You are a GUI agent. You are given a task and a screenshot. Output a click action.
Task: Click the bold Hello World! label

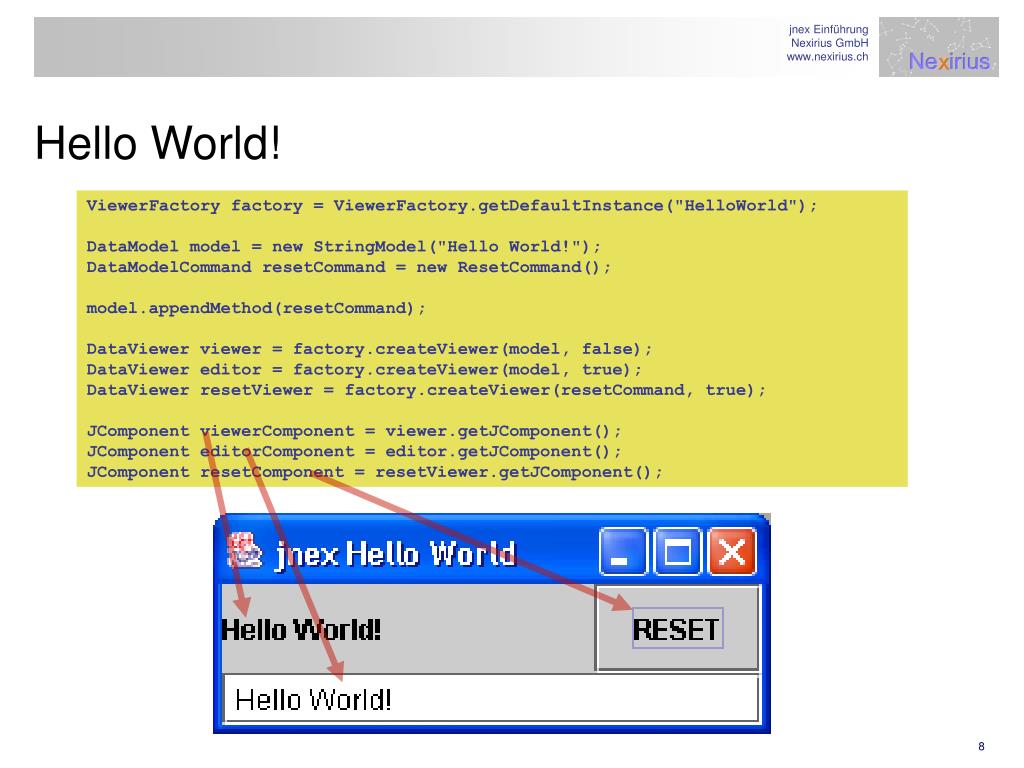pos(301,630)
